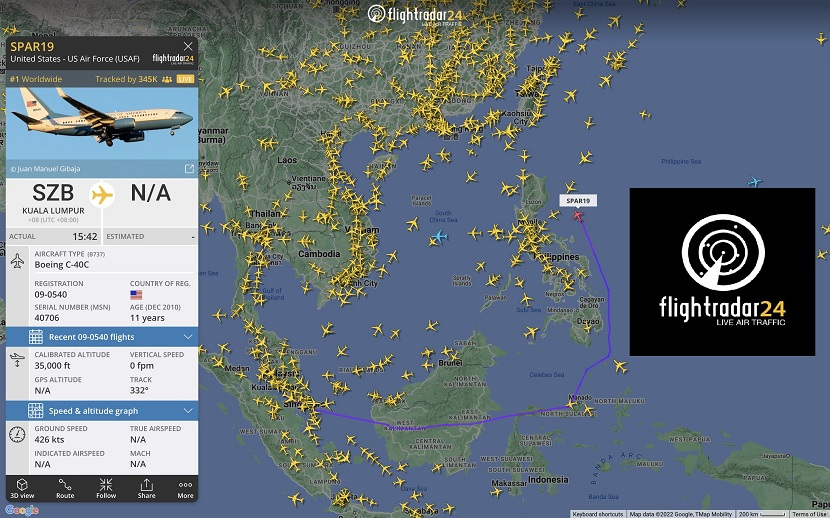830x518 pixels.
Task: Click the Google logo on the map
Action: click(22, 510)
